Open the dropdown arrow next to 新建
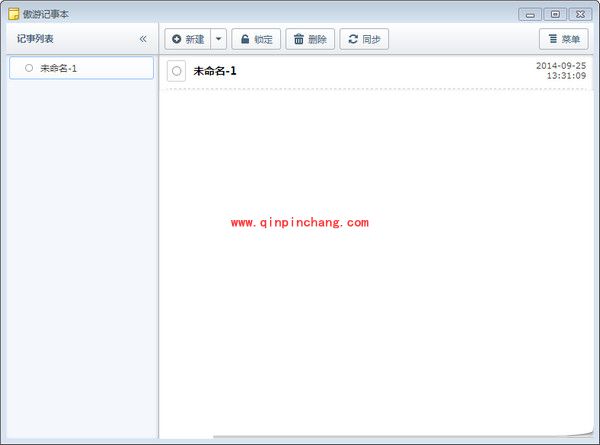 click(x=218, y=39)
